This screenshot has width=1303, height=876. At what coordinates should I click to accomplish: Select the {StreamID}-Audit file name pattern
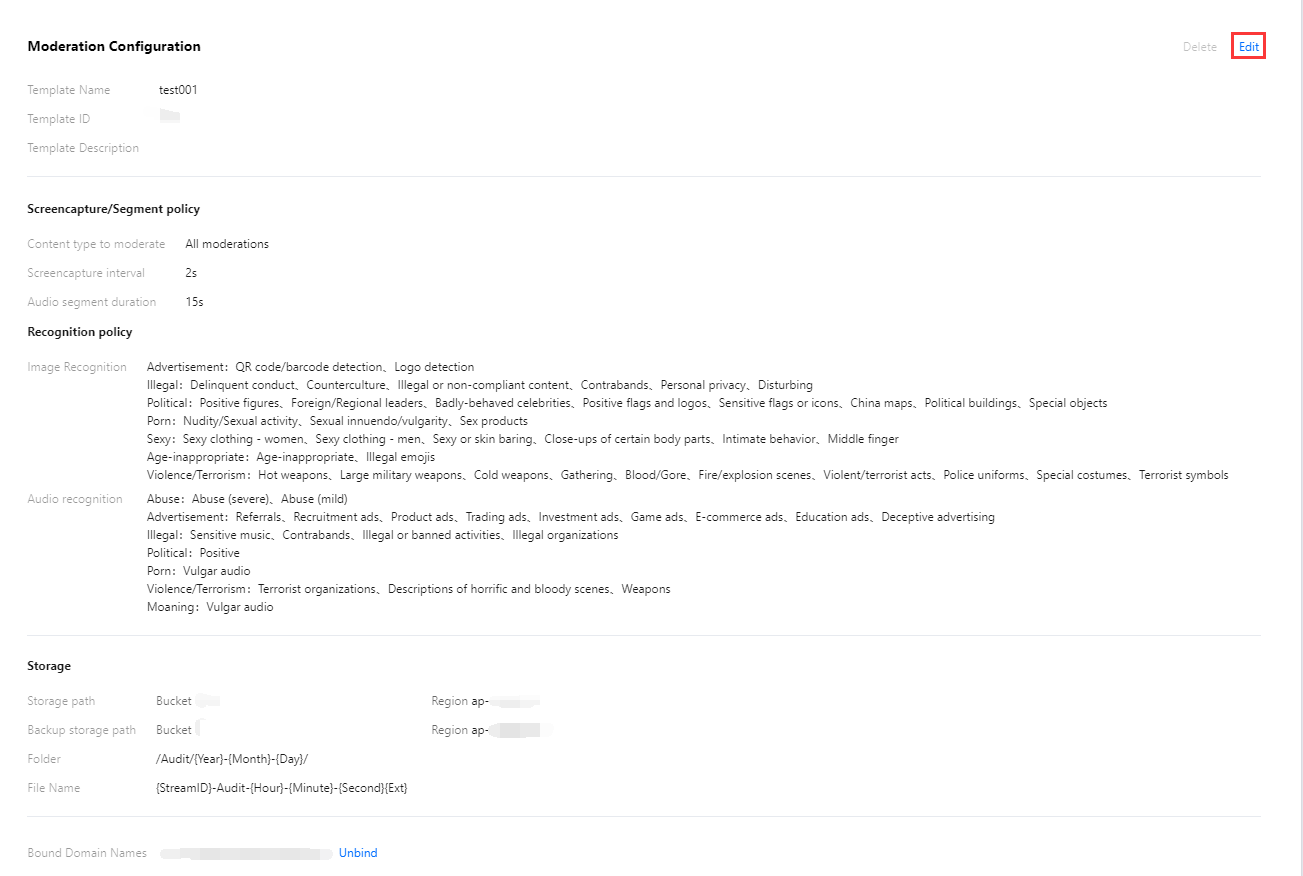[x=282, y=788]
